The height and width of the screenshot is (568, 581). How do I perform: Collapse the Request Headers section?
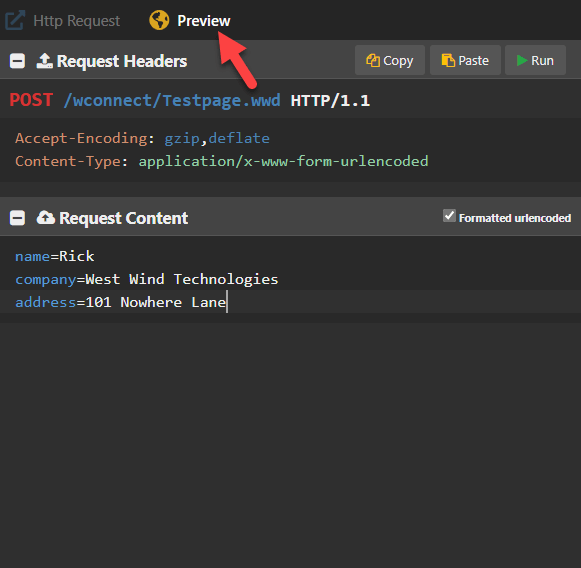tap(17, 61)
